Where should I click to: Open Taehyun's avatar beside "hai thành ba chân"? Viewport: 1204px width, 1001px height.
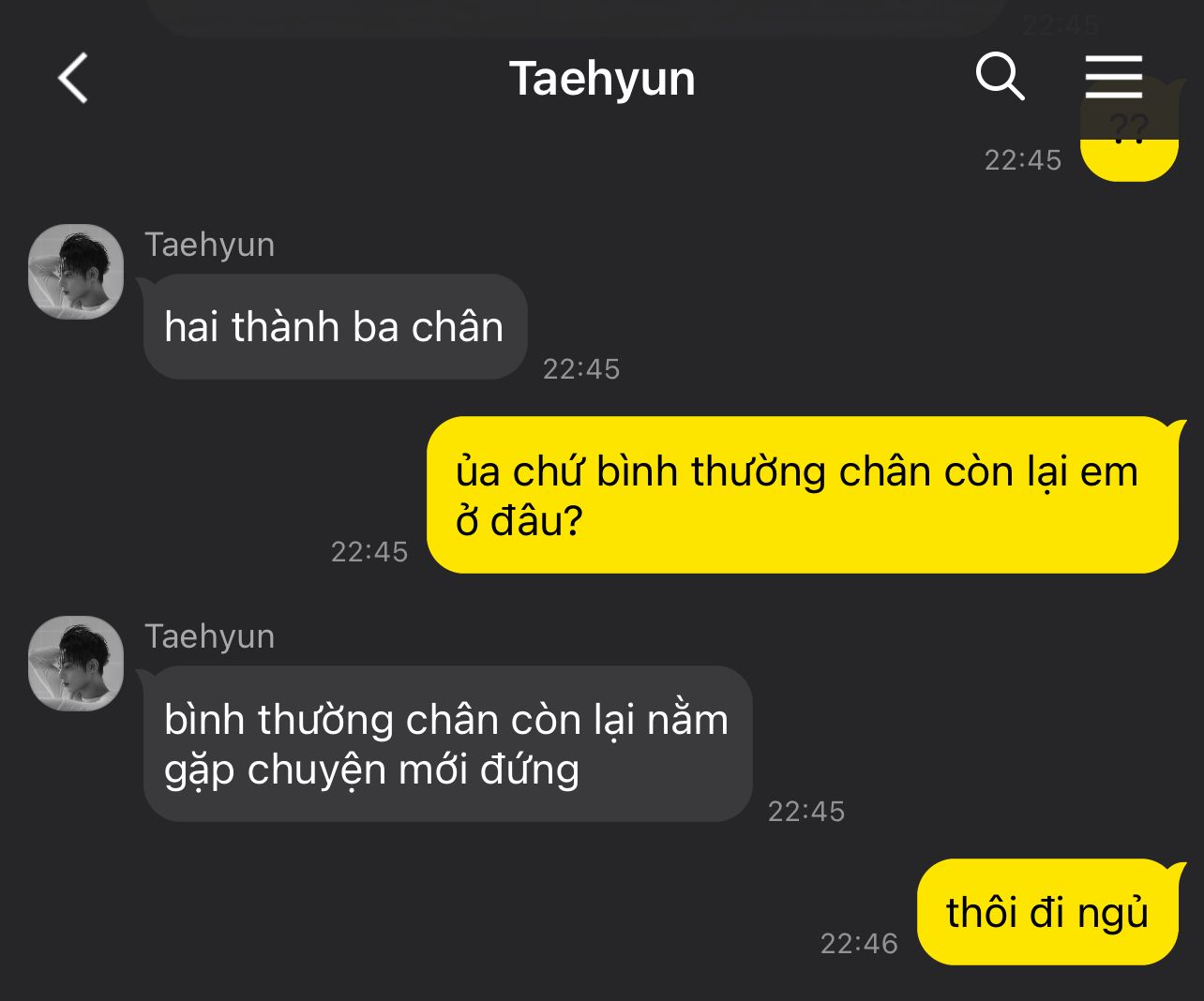coord(76,271)
